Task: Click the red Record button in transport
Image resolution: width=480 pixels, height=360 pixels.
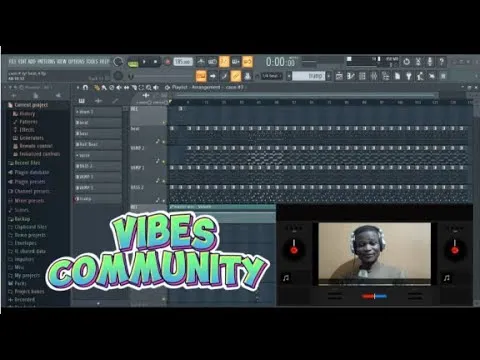Action: 167,62
